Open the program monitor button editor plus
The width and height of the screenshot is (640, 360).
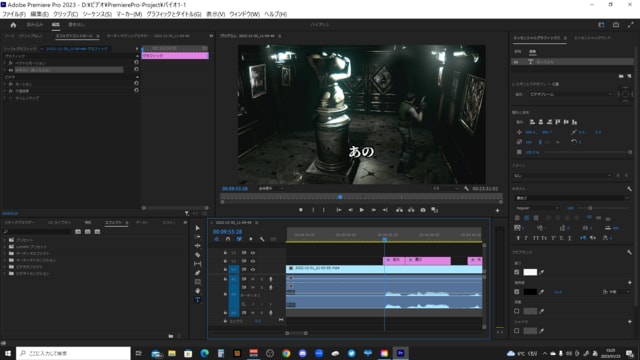click(x=497, y=211)
